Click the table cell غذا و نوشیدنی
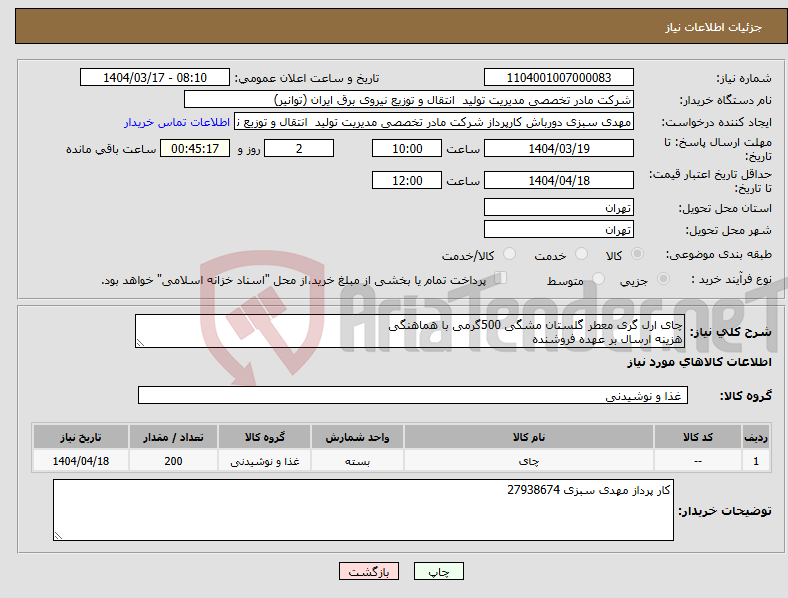Image resolution: width=788 pixels, height=598 pixels. tap(264, 460)
